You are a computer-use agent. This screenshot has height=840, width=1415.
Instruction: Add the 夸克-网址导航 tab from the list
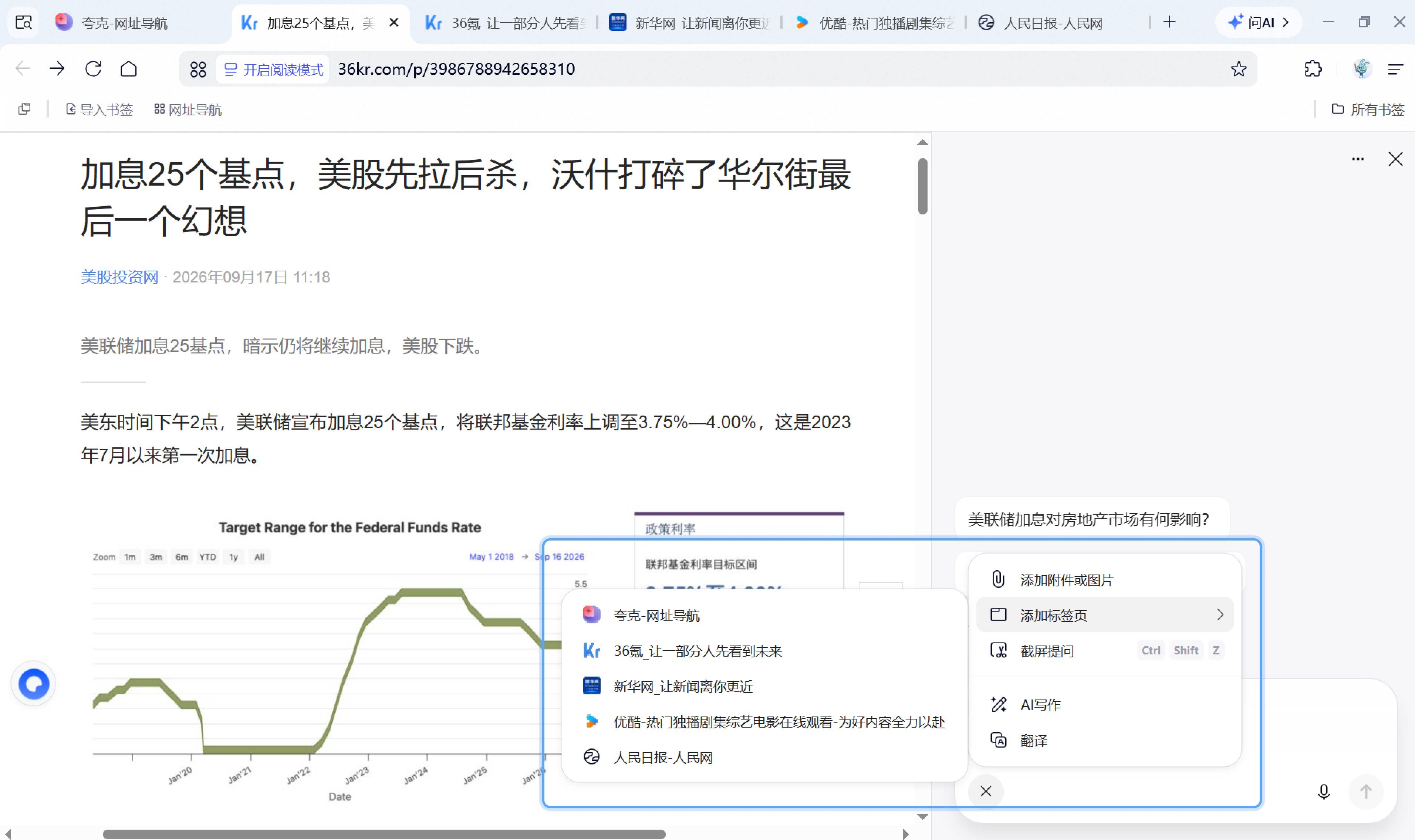coord(764,615)
